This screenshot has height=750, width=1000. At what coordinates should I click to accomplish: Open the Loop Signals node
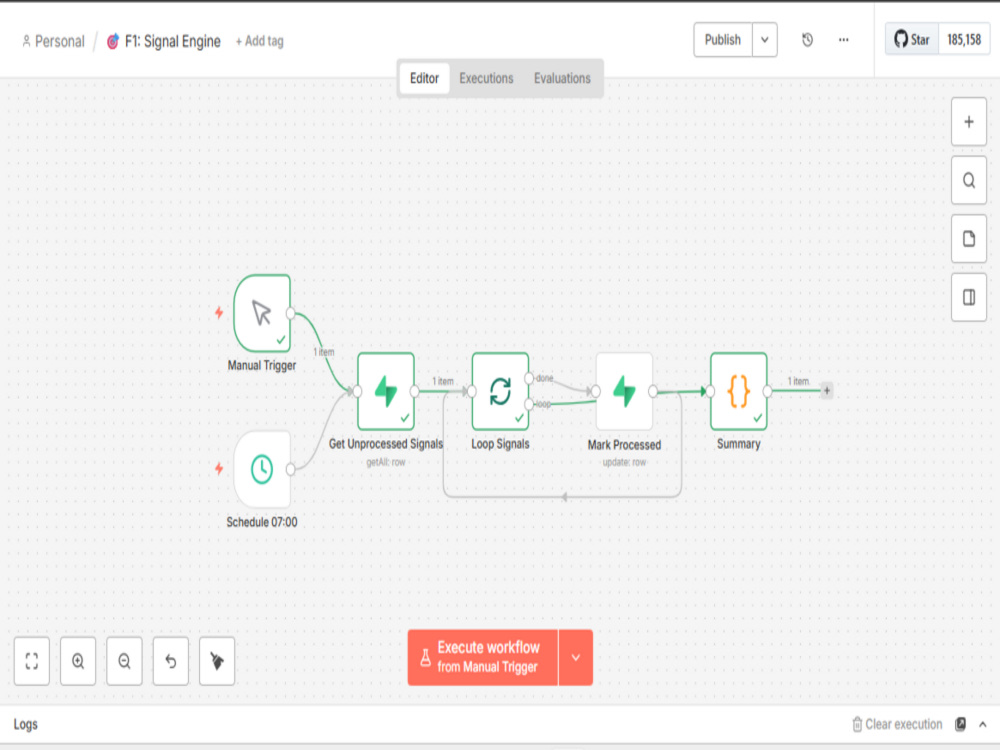click(x=501, y=391)
